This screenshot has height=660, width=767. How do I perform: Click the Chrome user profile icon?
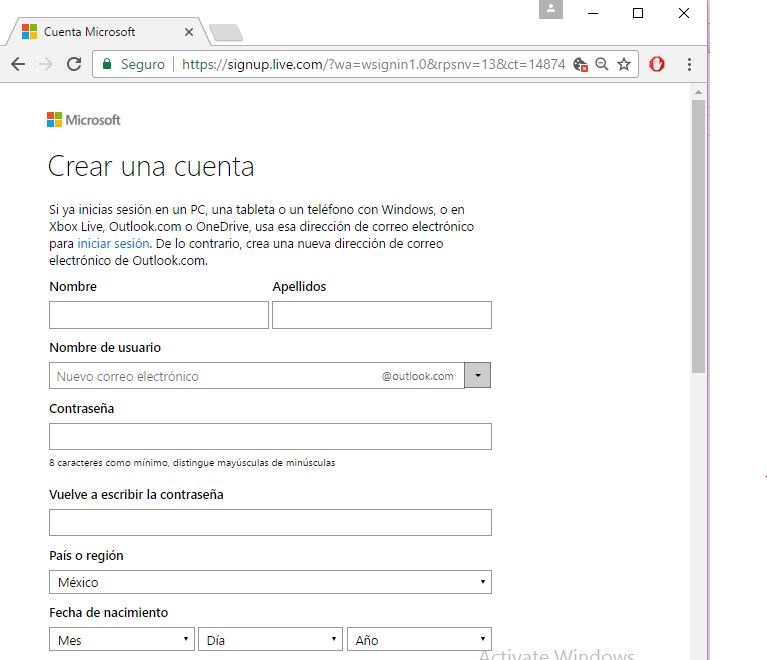tap(550, 10)
